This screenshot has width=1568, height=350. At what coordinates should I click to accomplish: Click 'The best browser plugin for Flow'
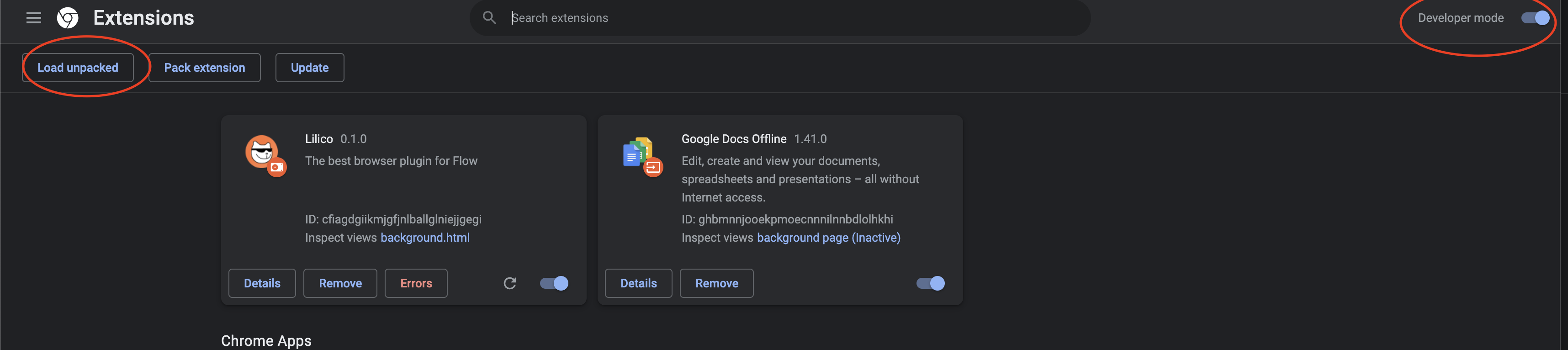392,161
